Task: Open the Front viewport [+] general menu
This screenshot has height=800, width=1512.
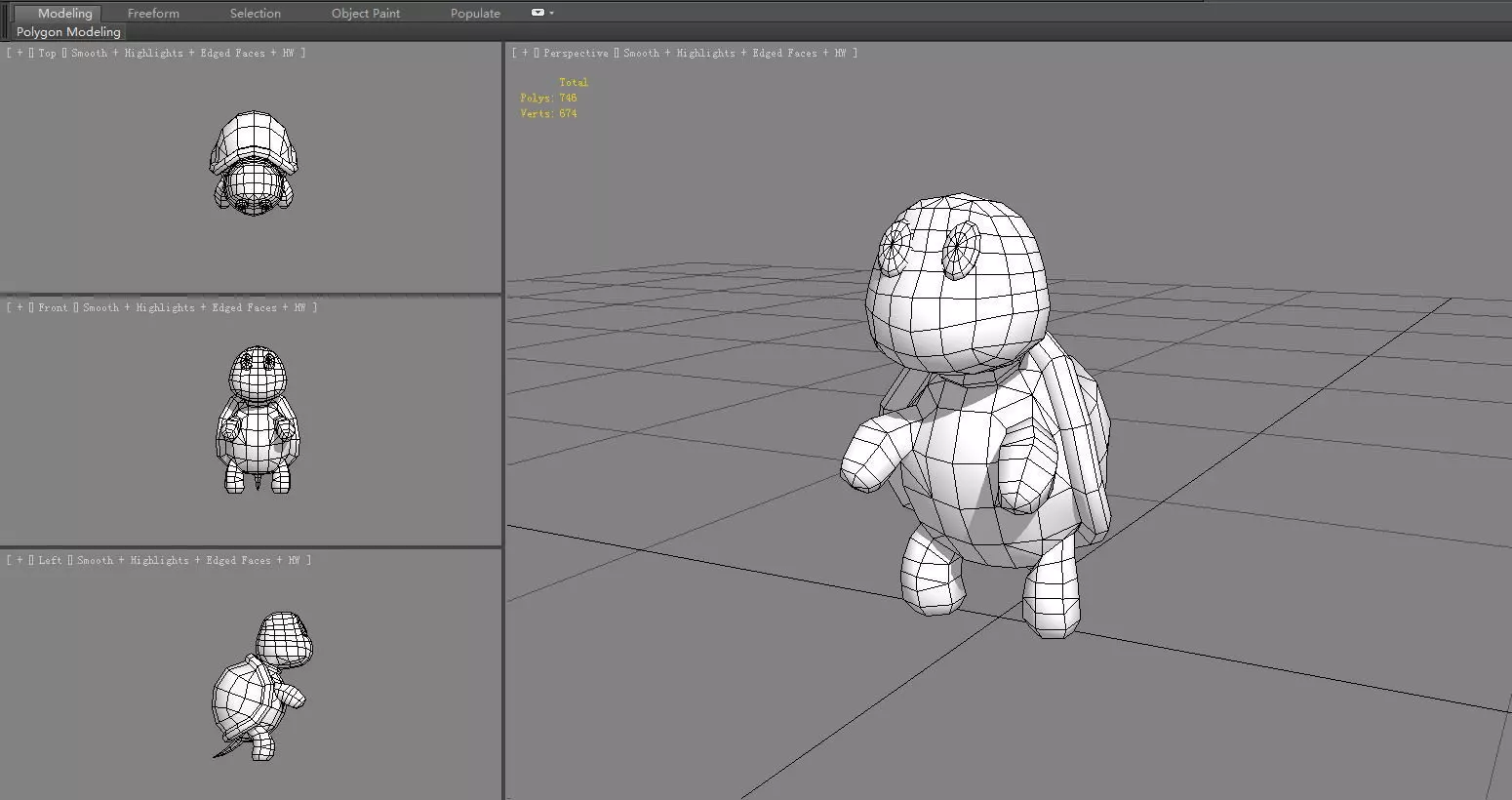Action: point(20,307)
